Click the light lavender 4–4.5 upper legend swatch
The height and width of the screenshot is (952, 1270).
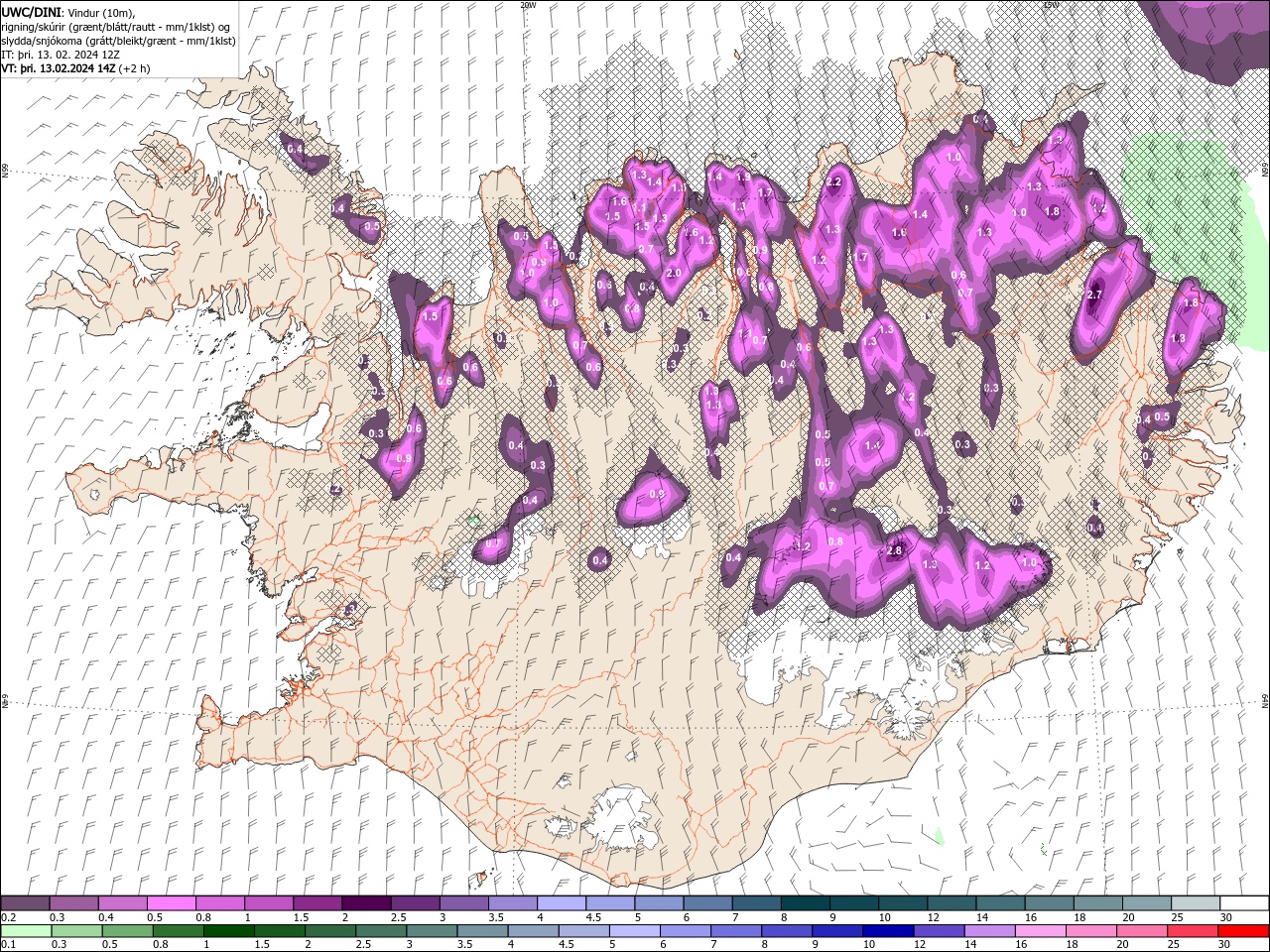(562, 903)
